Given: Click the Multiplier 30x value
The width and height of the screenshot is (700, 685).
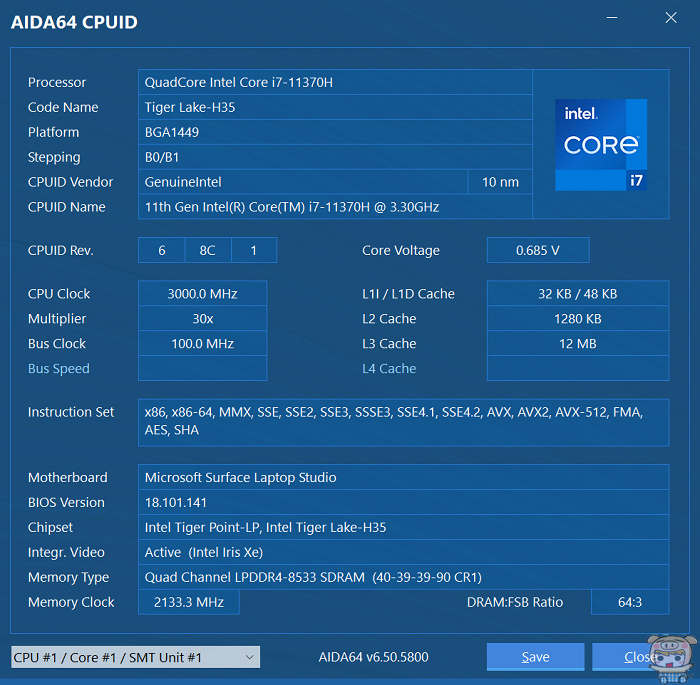Looking at the screenshot, I should 202,319.
